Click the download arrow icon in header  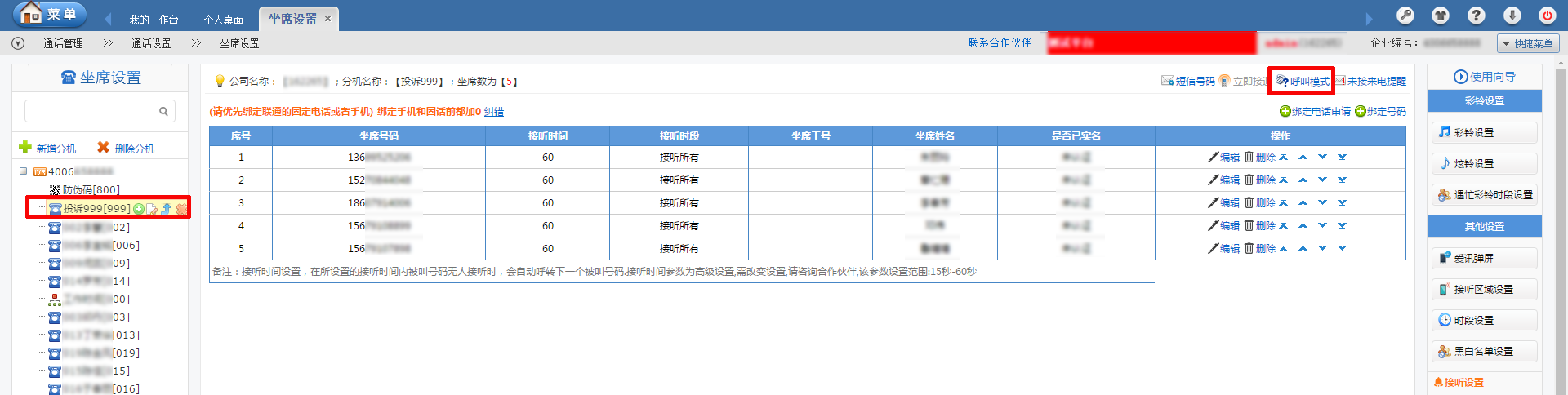1512,16
